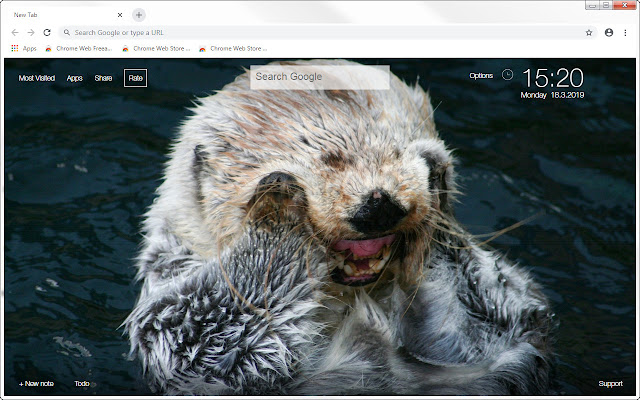Viewport: 640px width, 400px height.
Task: Click the 15:20 time display
Action: click(553, 78)
